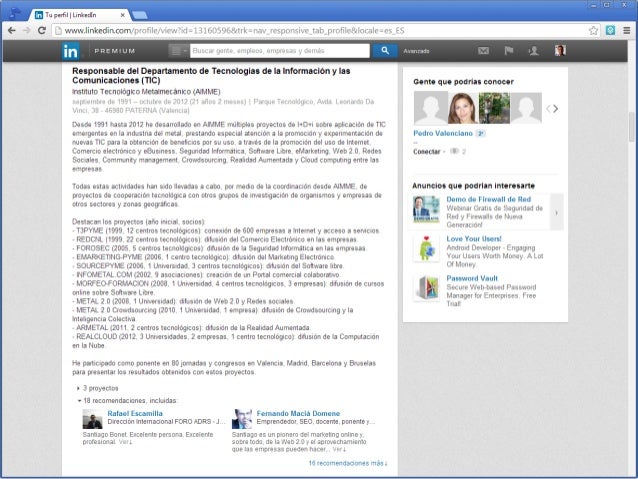Show previous people you may know

548,109
